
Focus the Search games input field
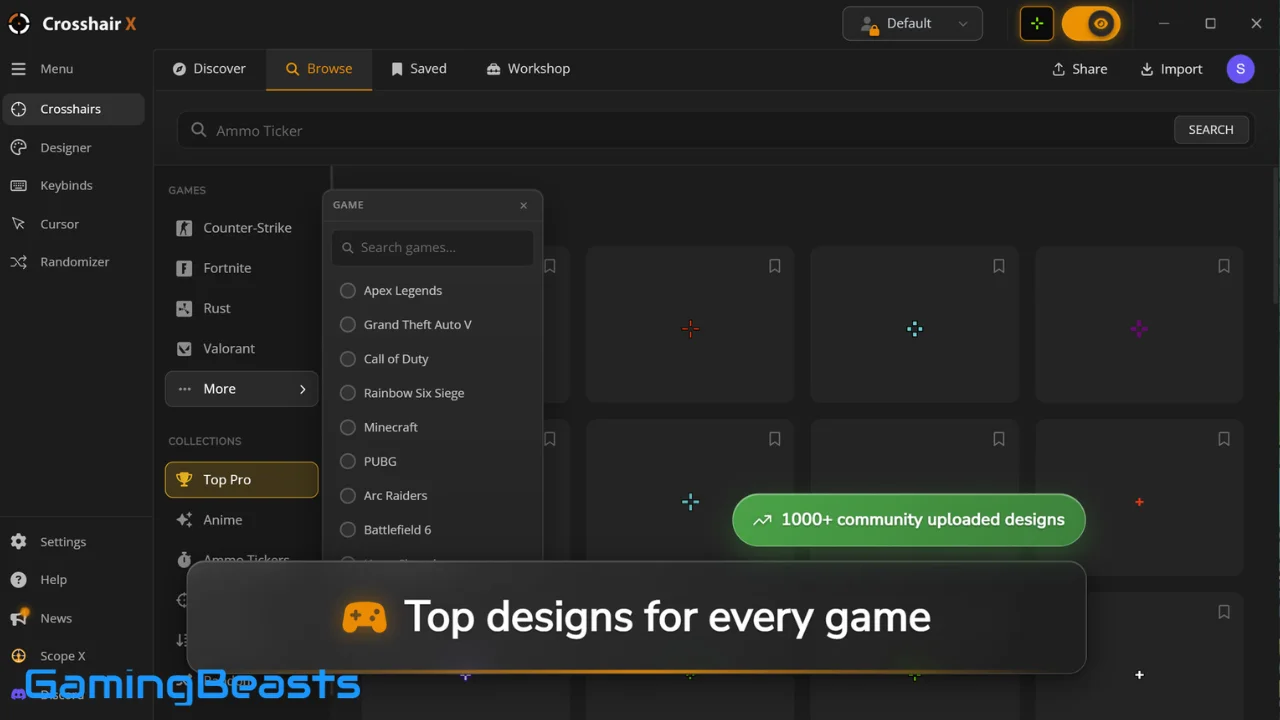pos(432,248)
